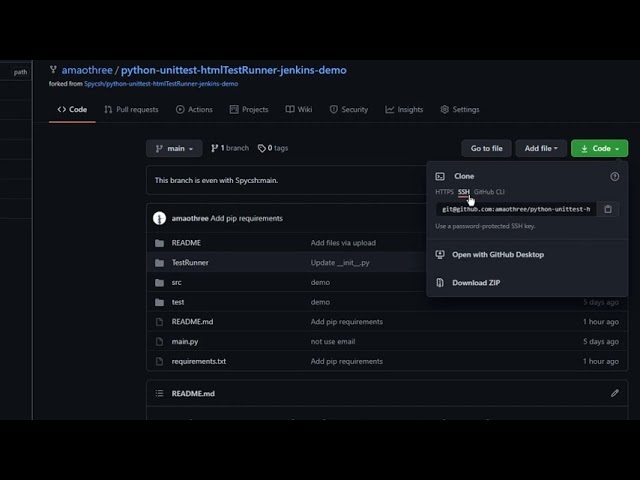Open clone help question mark icon
Image resolution: width=640 pixels, height=480 pixels.
coord(614,176)
